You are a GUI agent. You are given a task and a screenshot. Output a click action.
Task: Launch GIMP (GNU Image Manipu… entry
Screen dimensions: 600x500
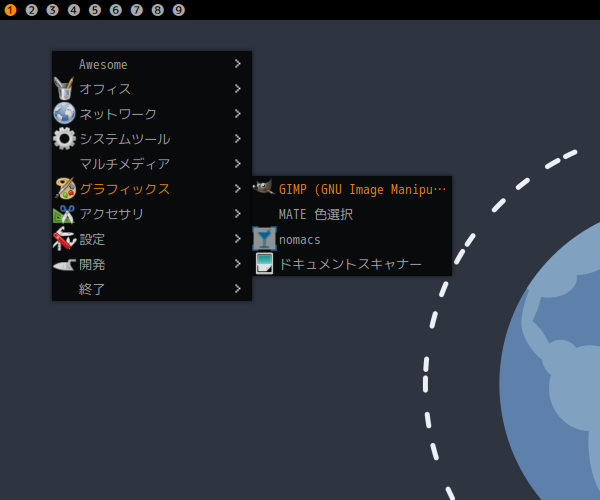click(352, 189)
